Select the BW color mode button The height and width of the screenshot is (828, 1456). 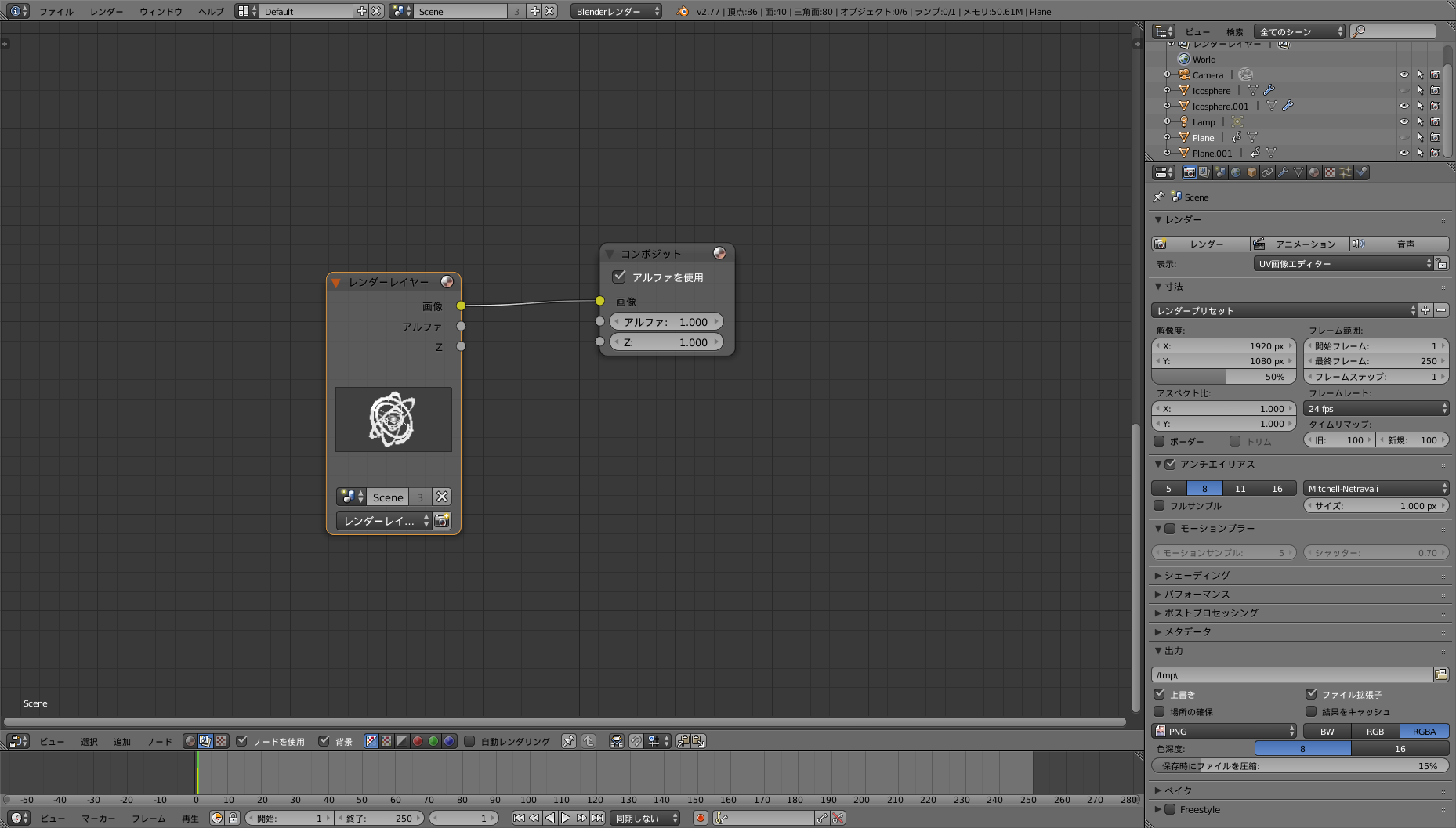point(1327,731)
